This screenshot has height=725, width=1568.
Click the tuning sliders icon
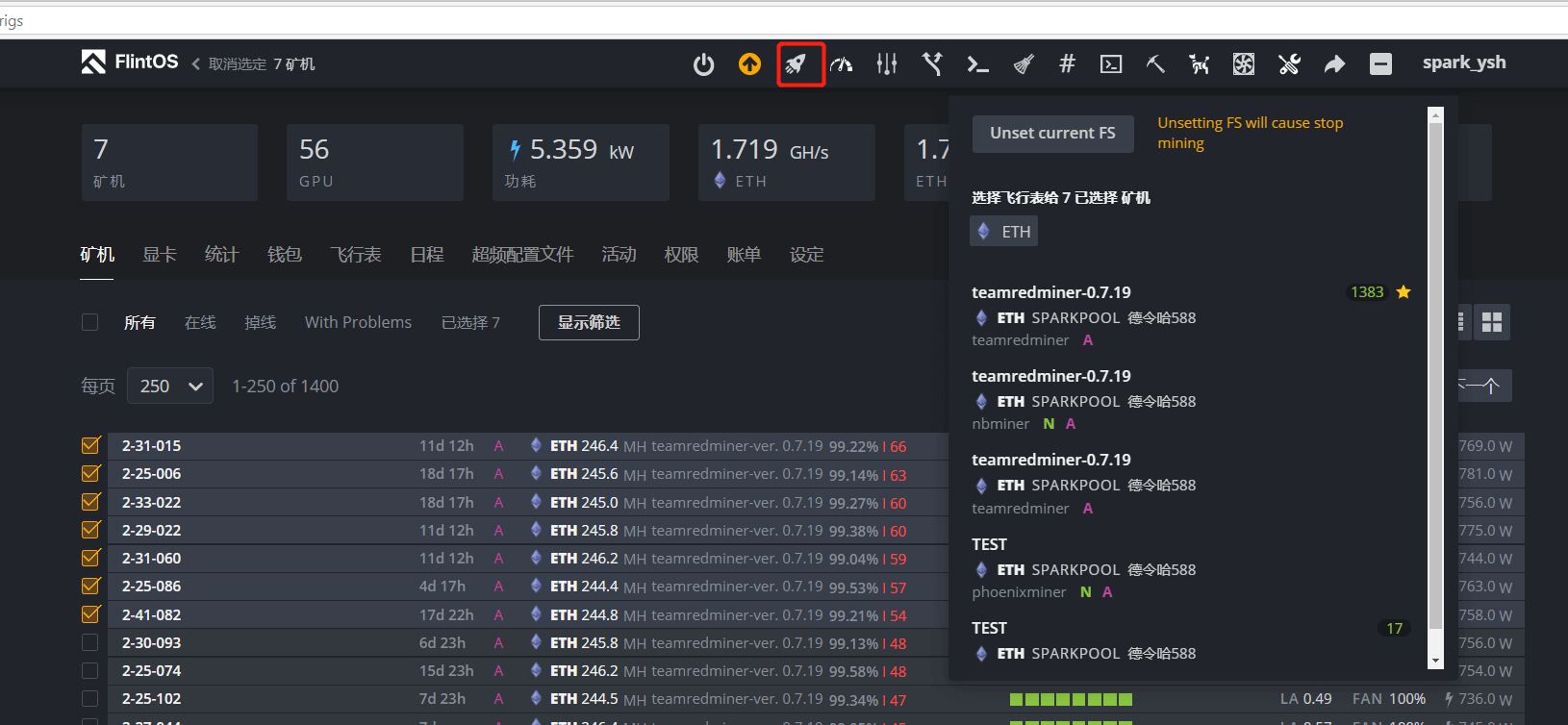point(887,64)
